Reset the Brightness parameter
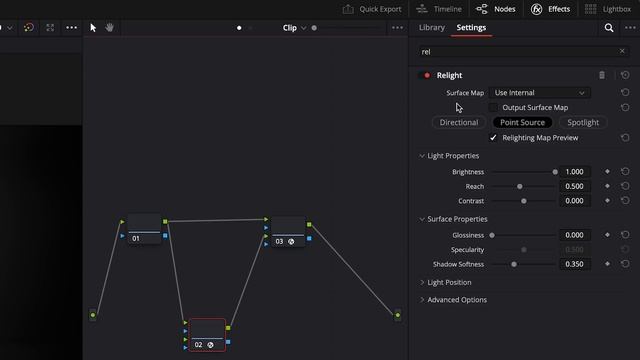The image size is (640, 360). [x=625, y=172]
